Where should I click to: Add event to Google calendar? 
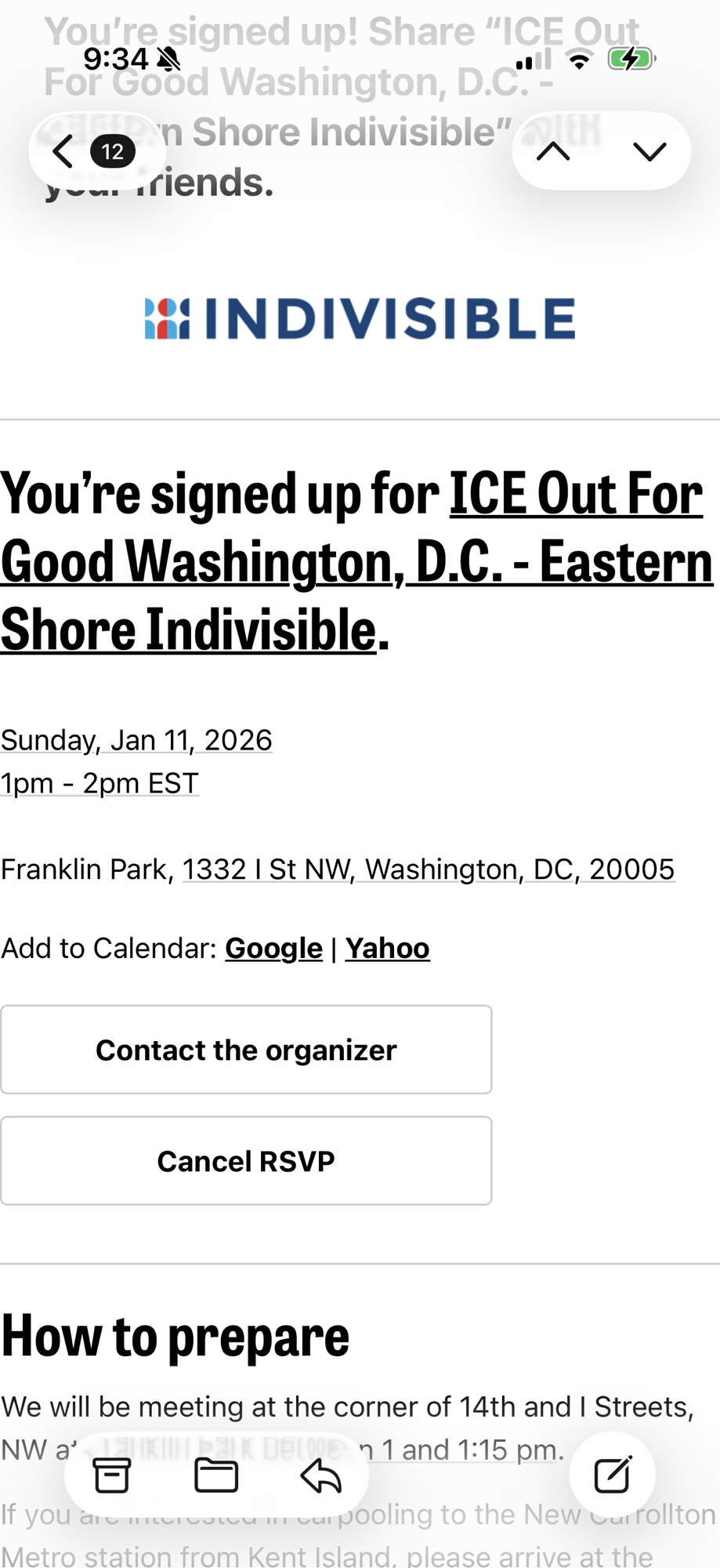click(273, 949)
